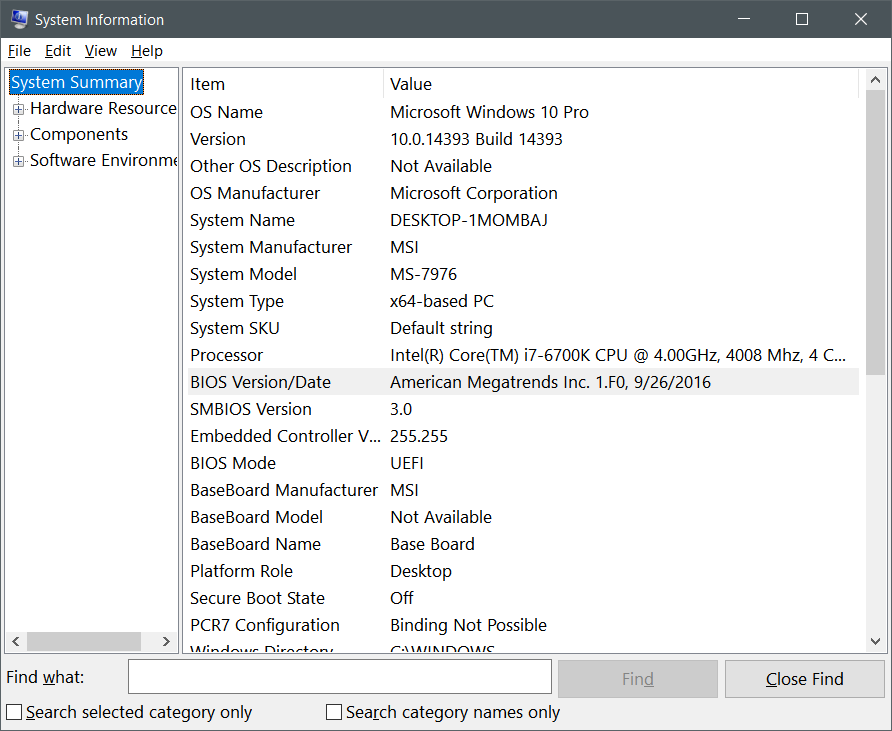This screenshot has height=731, width=892.
Task: Select the Hardware Resources tree item
Action: click(104, 108)
